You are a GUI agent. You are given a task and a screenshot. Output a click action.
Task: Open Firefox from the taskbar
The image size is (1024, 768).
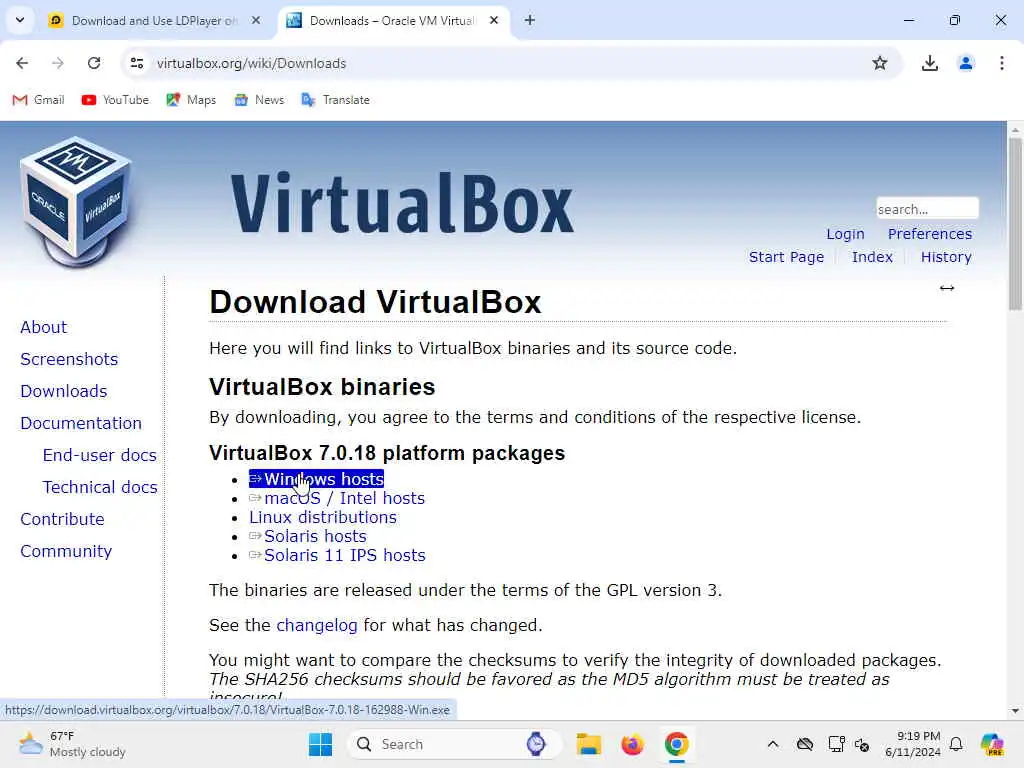[632, 744]
